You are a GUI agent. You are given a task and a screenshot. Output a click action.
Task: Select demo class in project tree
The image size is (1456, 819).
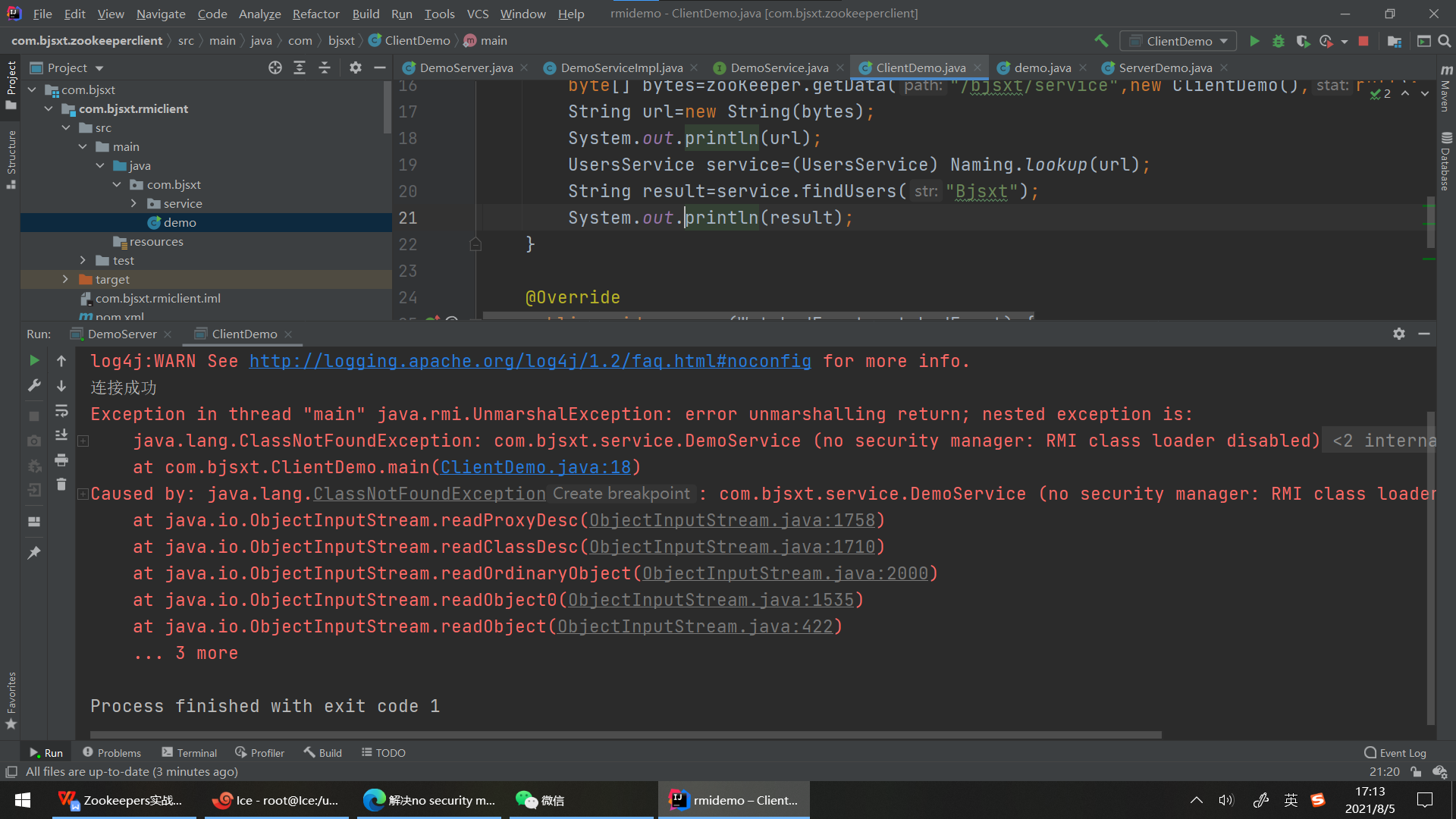click(x=180, y=222)
